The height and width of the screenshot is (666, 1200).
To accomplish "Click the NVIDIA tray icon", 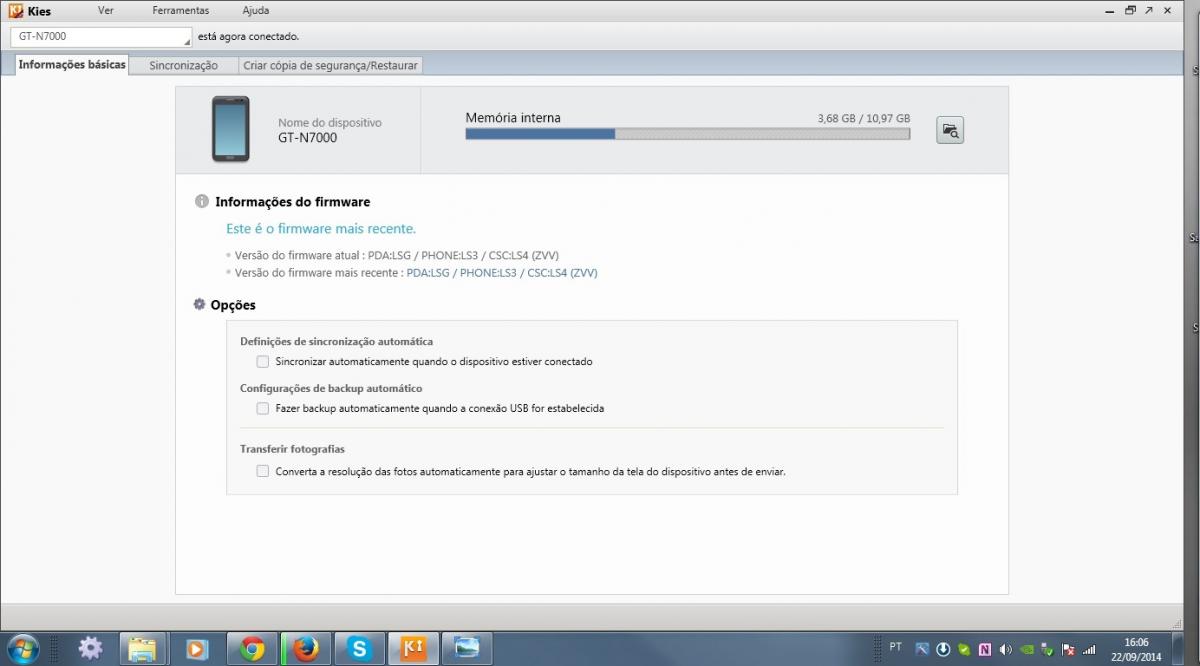I will [x=1027, y=649].
